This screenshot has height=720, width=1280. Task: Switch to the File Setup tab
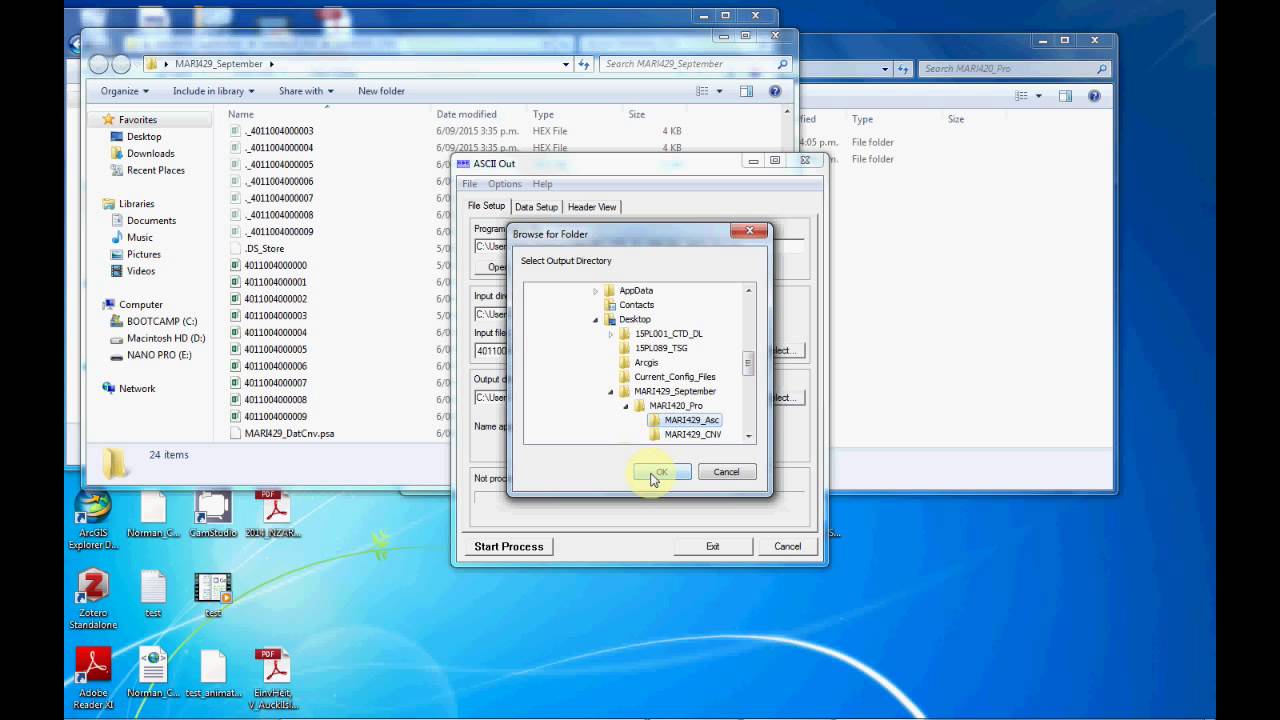487,206
